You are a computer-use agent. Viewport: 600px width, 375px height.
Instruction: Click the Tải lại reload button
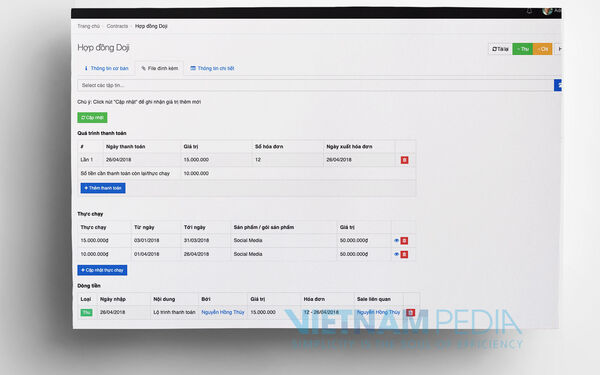[x=500, y=49]
